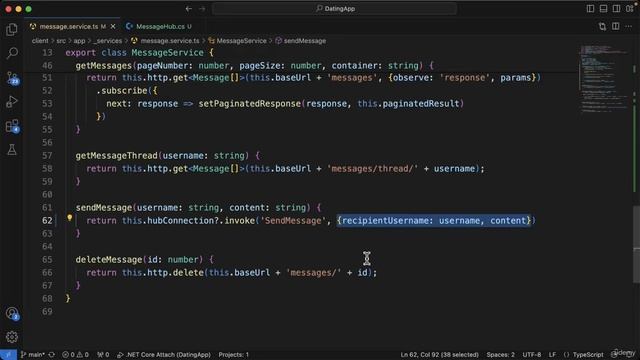Open the Testing flask view
The image size is (640, 360).
[x=12, y=150]
